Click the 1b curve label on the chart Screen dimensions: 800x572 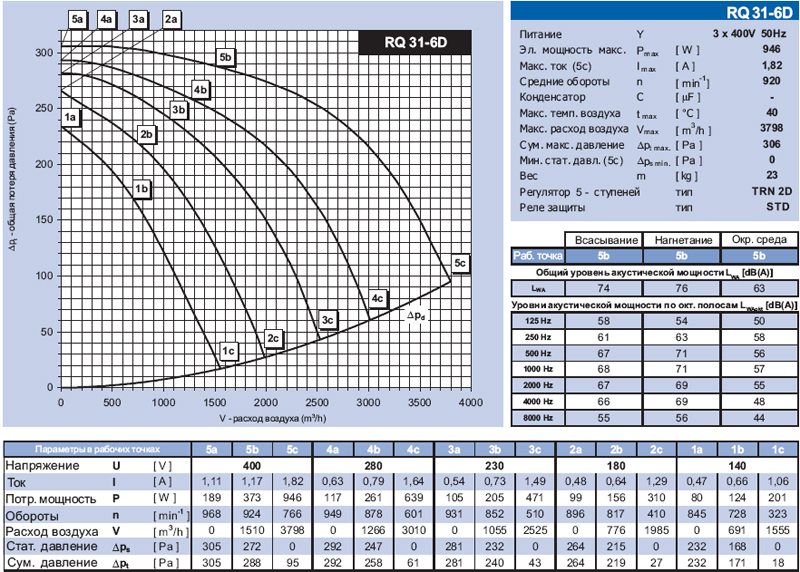point(142,188)
